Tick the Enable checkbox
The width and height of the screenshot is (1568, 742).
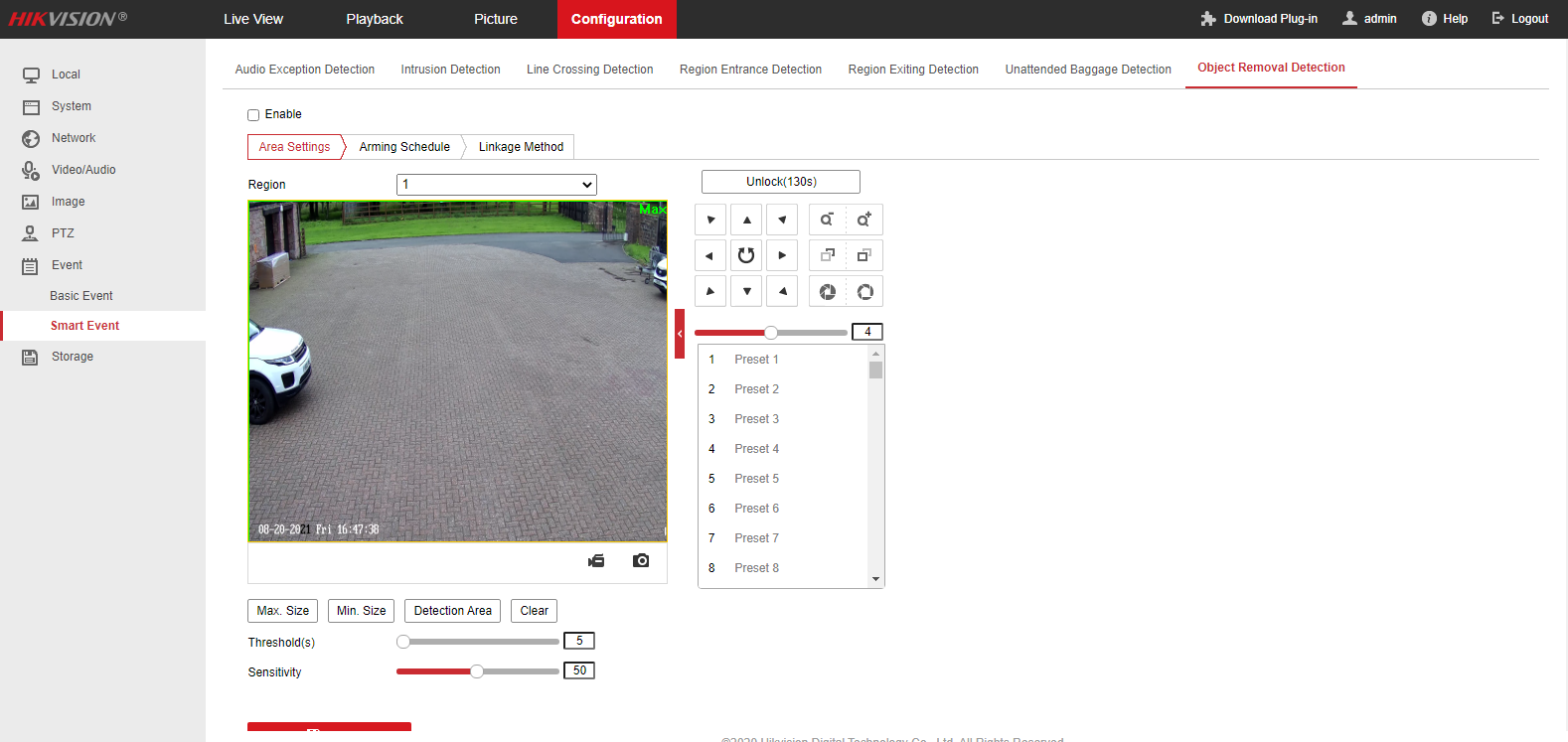click(x=253, y=115)
